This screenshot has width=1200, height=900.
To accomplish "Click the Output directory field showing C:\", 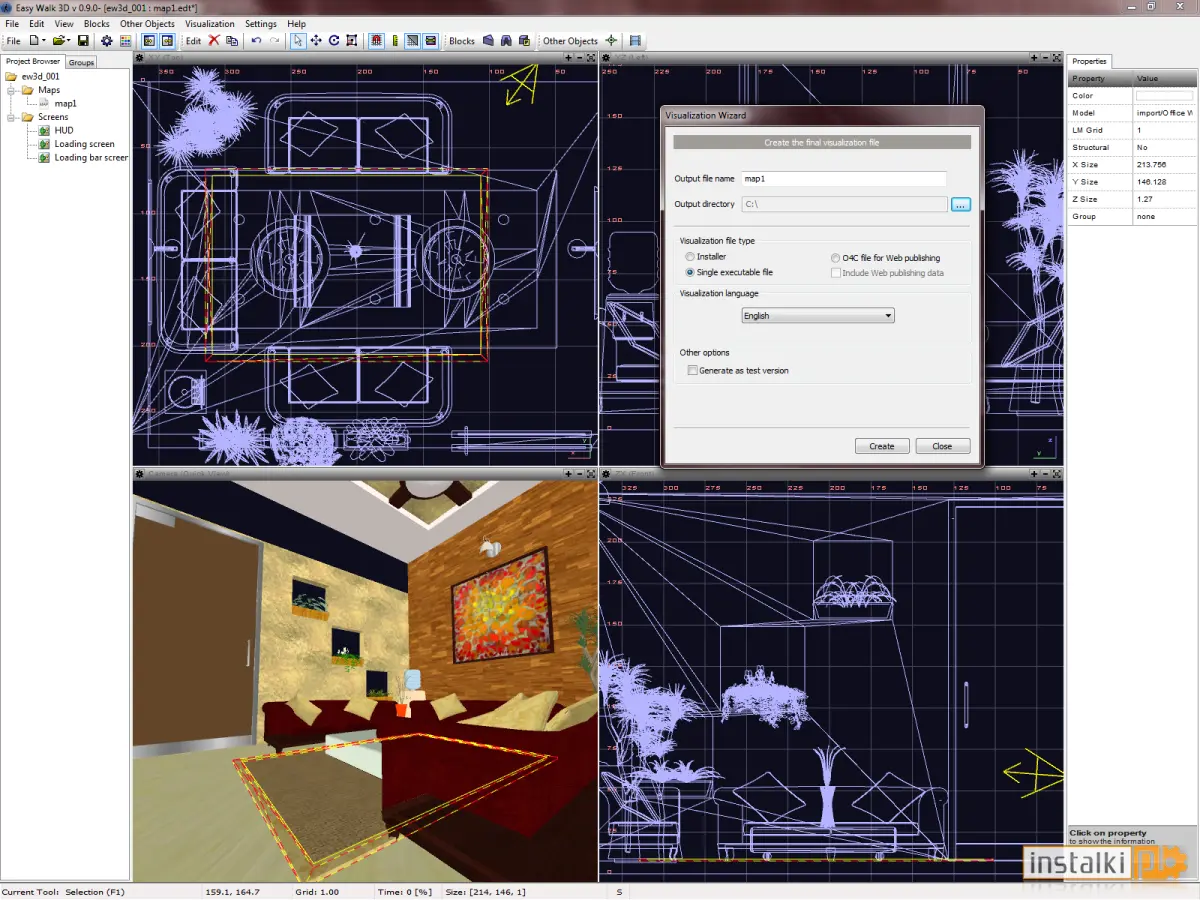I will [x=844, y=204].
